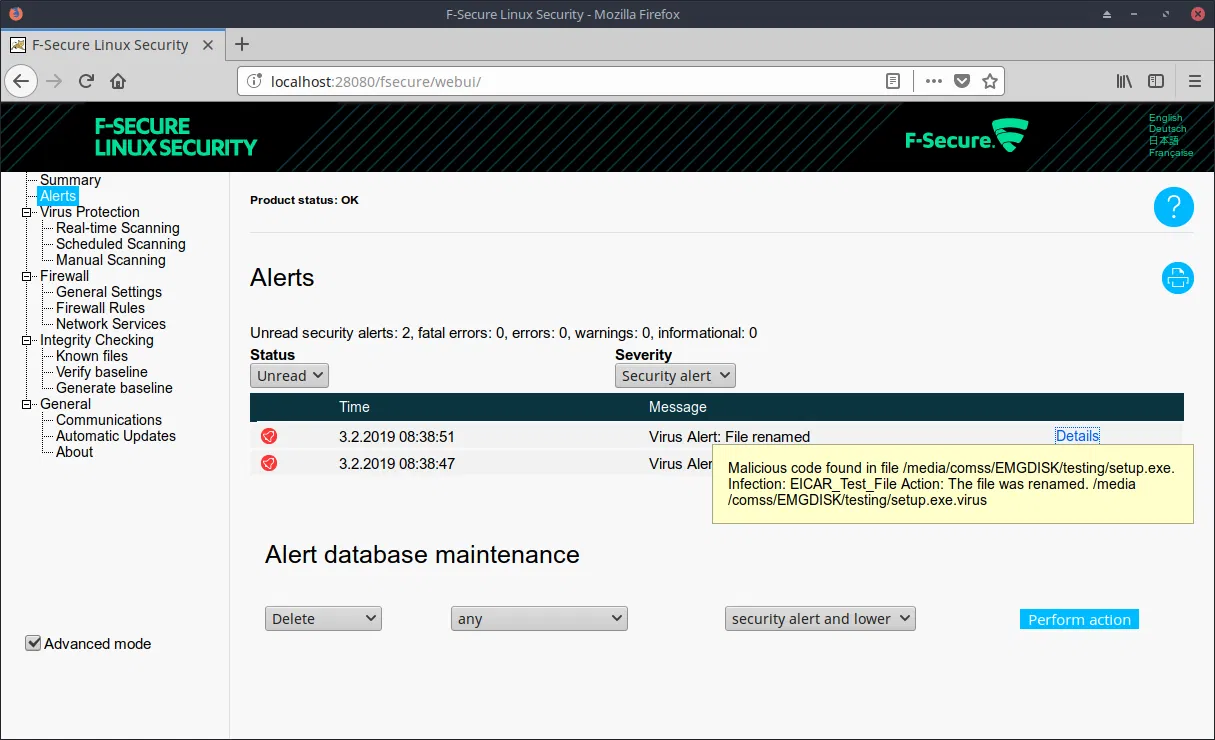The image size is (1215, 740).
Task: Switch language to Française
Action: tap(1171, 153)
